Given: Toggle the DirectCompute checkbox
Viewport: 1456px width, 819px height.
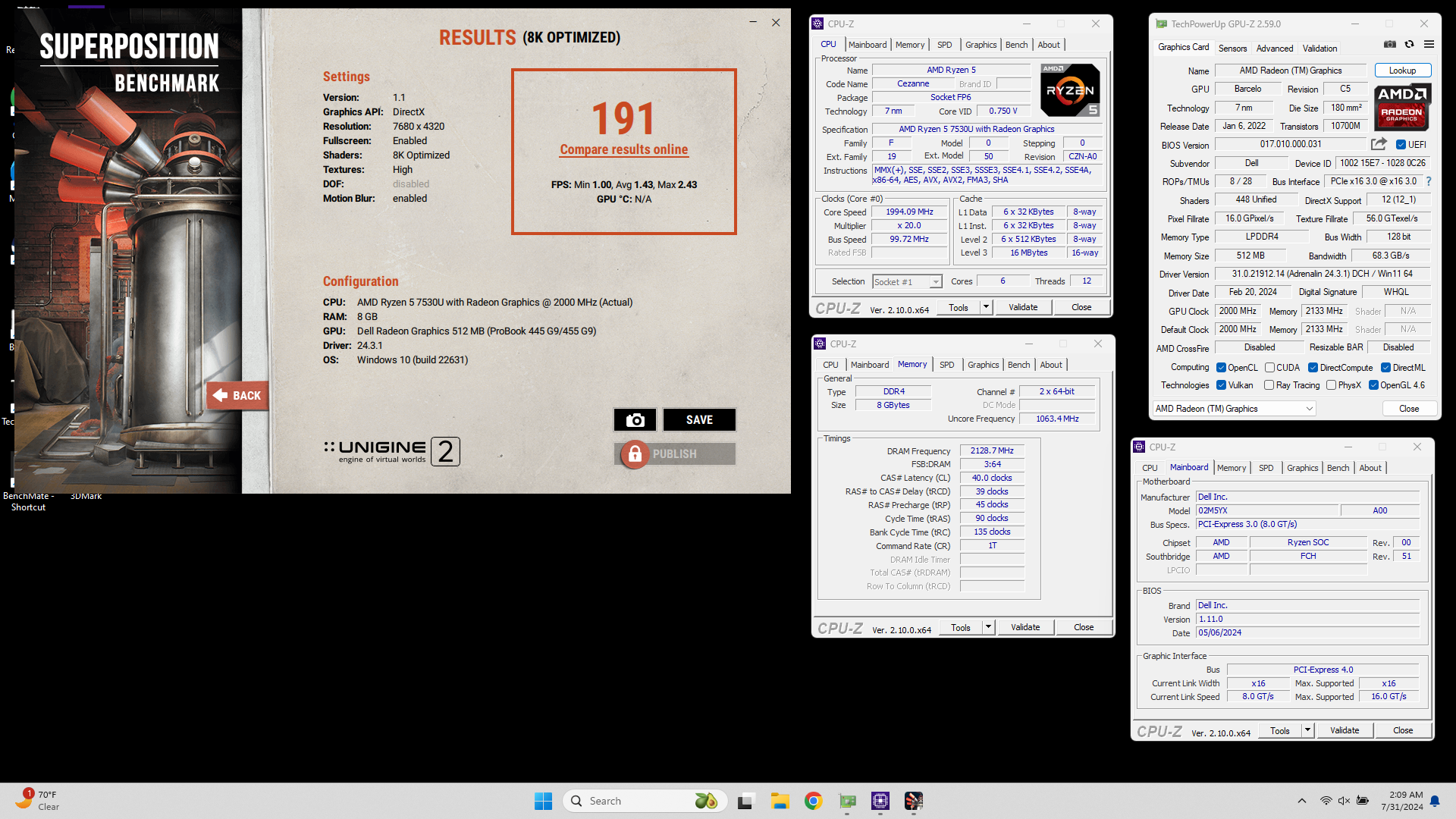Looking at the screenshot, I should click(1313, 368).
